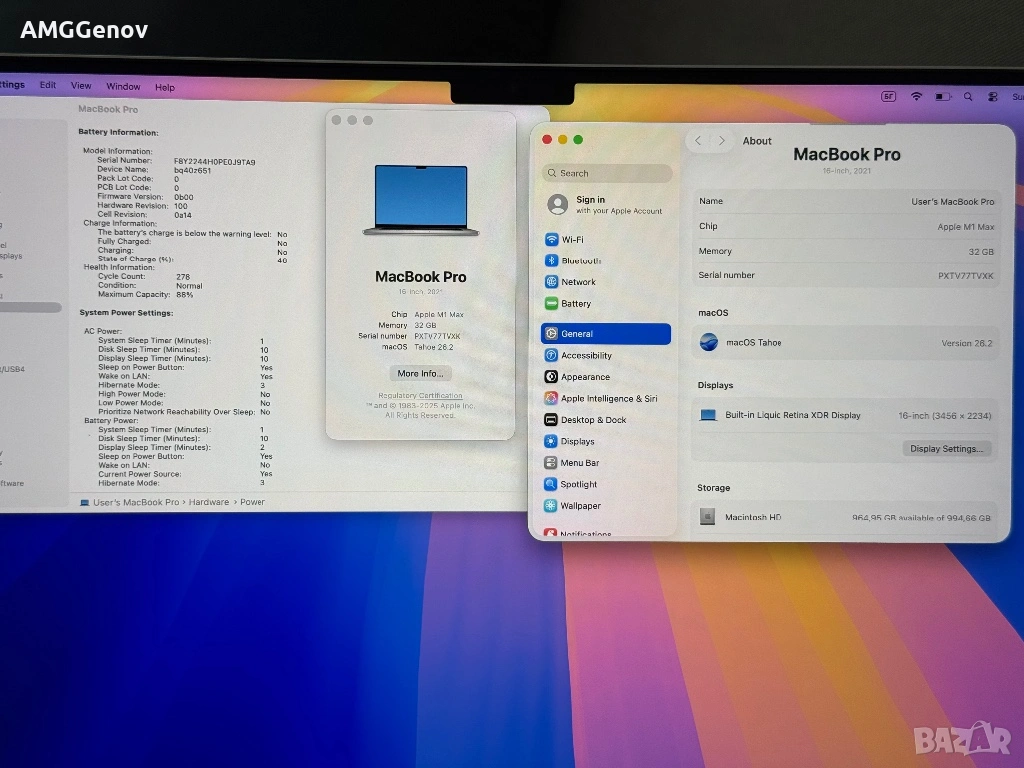The image size is (1024, 768).
Task: Click Spotlight search icon in menu bar
Action: tap(968, 97)
